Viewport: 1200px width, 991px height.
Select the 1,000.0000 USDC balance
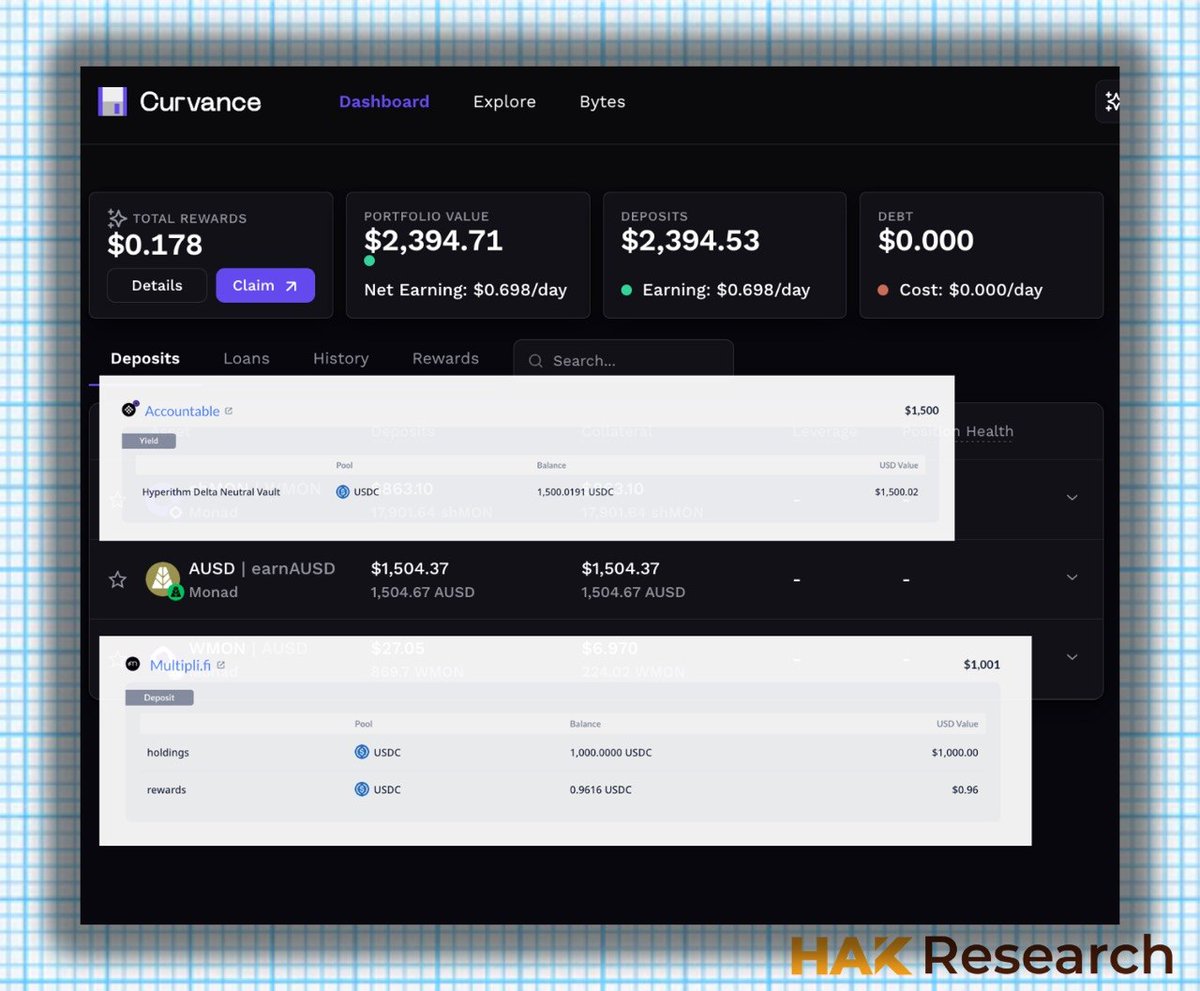point(611,752)
